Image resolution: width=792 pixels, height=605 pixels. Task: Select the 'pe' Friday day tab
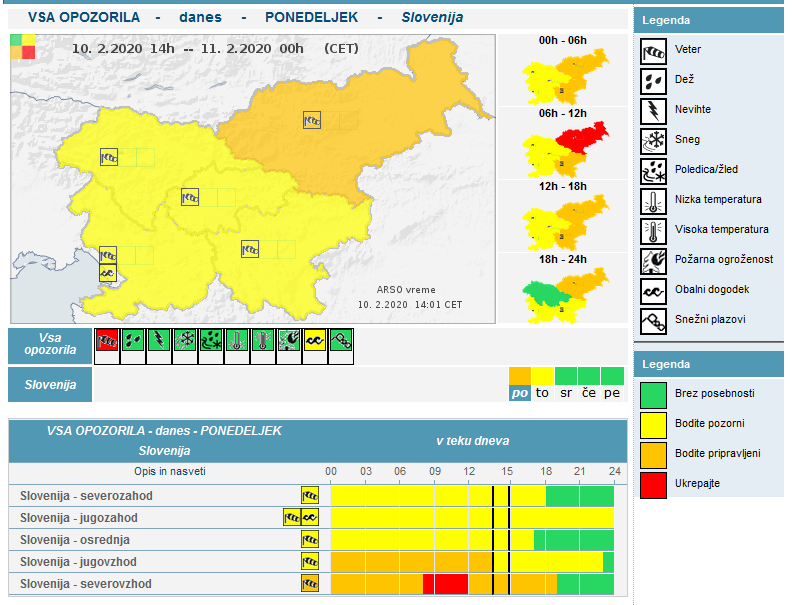point(612,385)
